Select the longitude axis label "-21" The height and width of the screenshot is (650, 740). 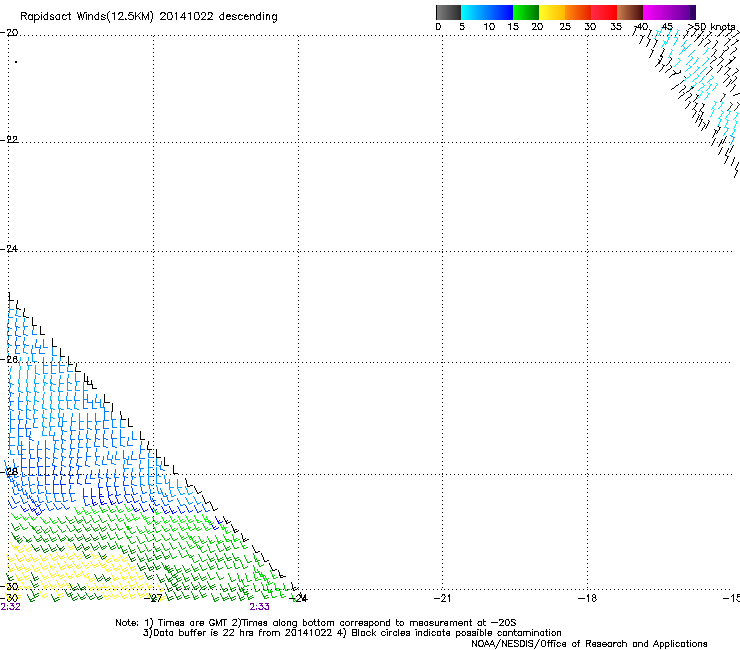pyautogui.click(x=443, y=598)
